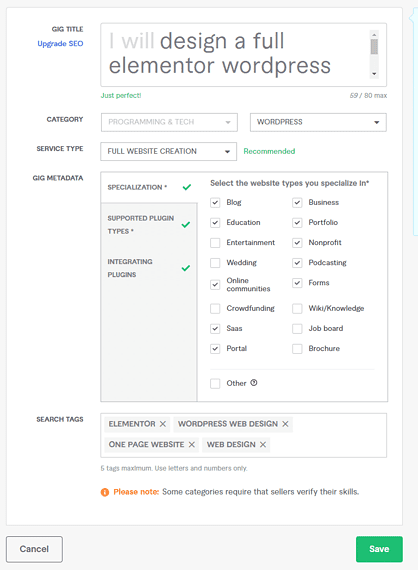Uncheck the Saas checkbox
The height and width of the screenshot is (570, 418).
click(x=215, y=329)
